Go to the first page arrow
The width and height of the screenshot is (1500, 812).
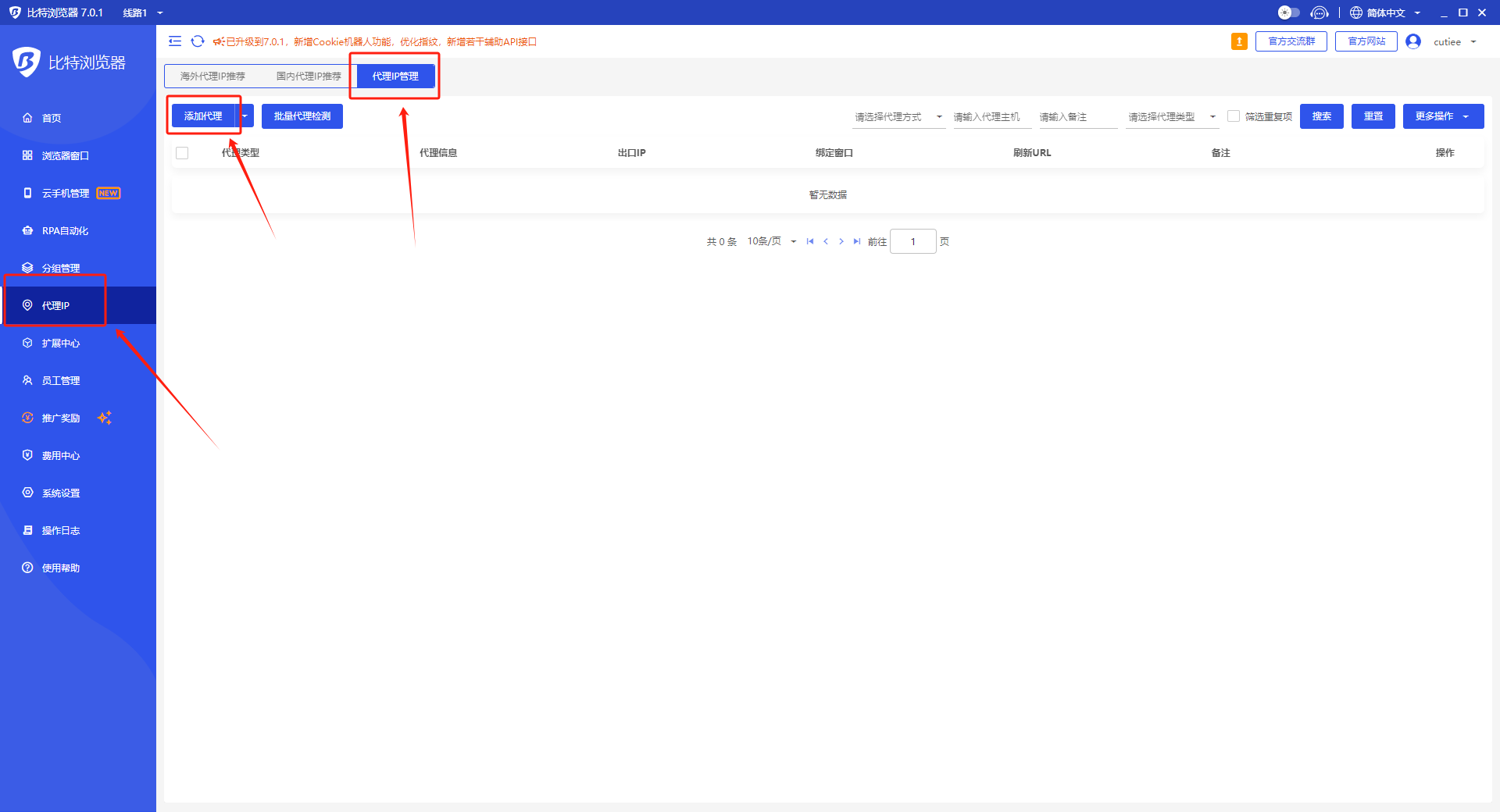pos(810,241)
